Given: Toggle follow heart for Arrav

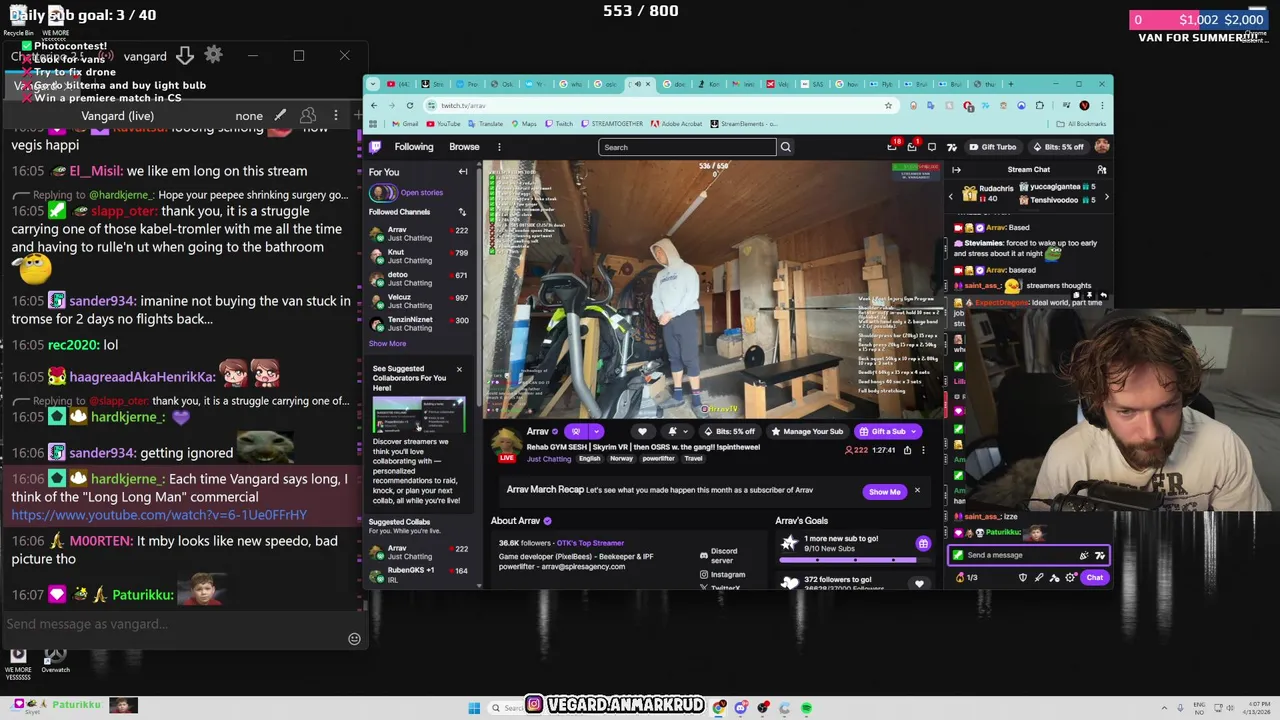Looking at the screenshot, I should tap(642, 432).
